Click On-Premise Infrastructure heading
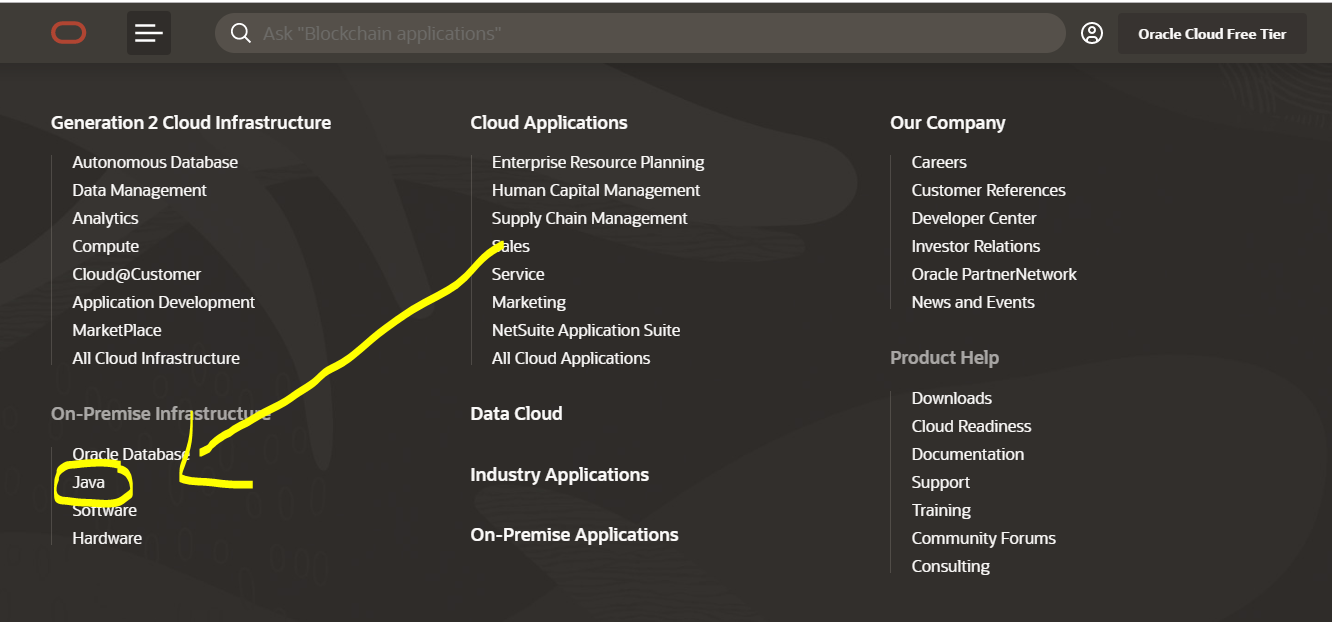 pyautogui.click(x=161, y=414)
